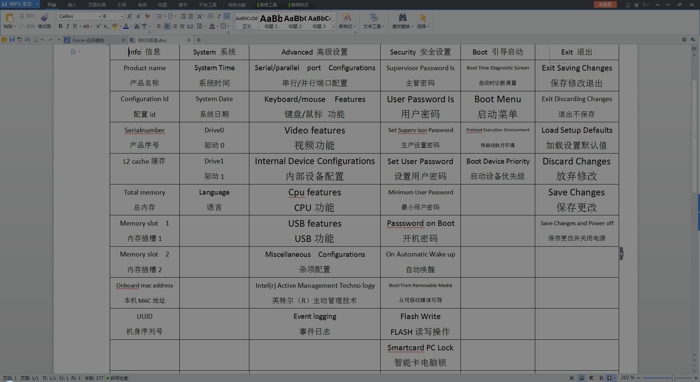Viewport: 700px width, 382px height.
Task: Click the shrink font size icon
Action: click(138, 16)
